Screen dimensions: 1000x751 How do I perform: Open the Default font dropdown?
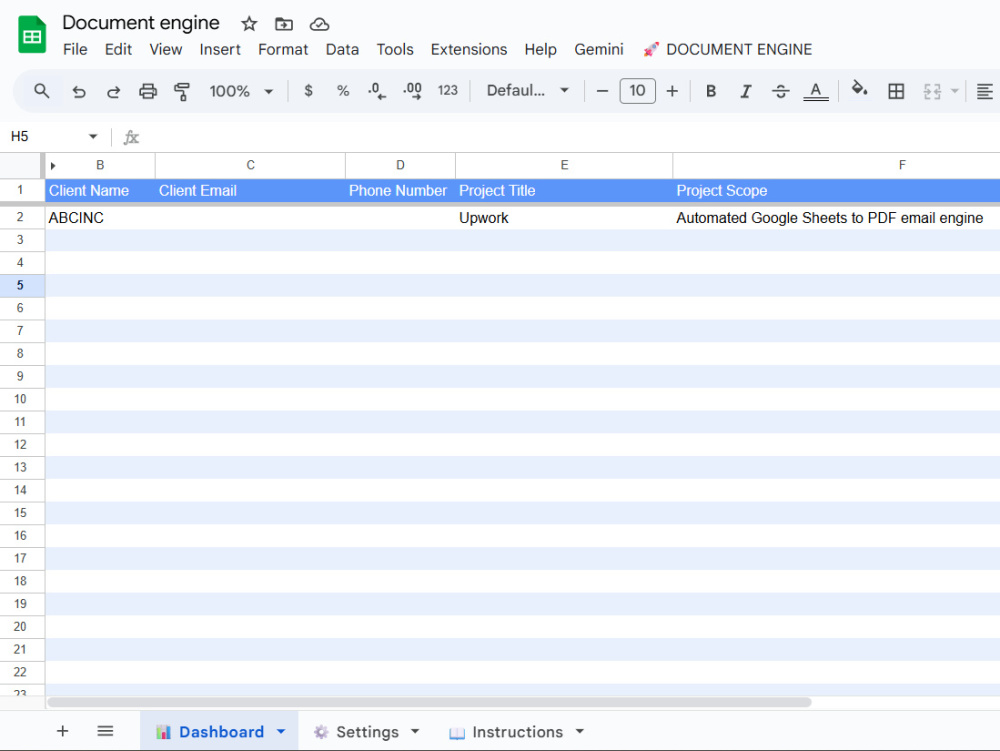(527, 91)
